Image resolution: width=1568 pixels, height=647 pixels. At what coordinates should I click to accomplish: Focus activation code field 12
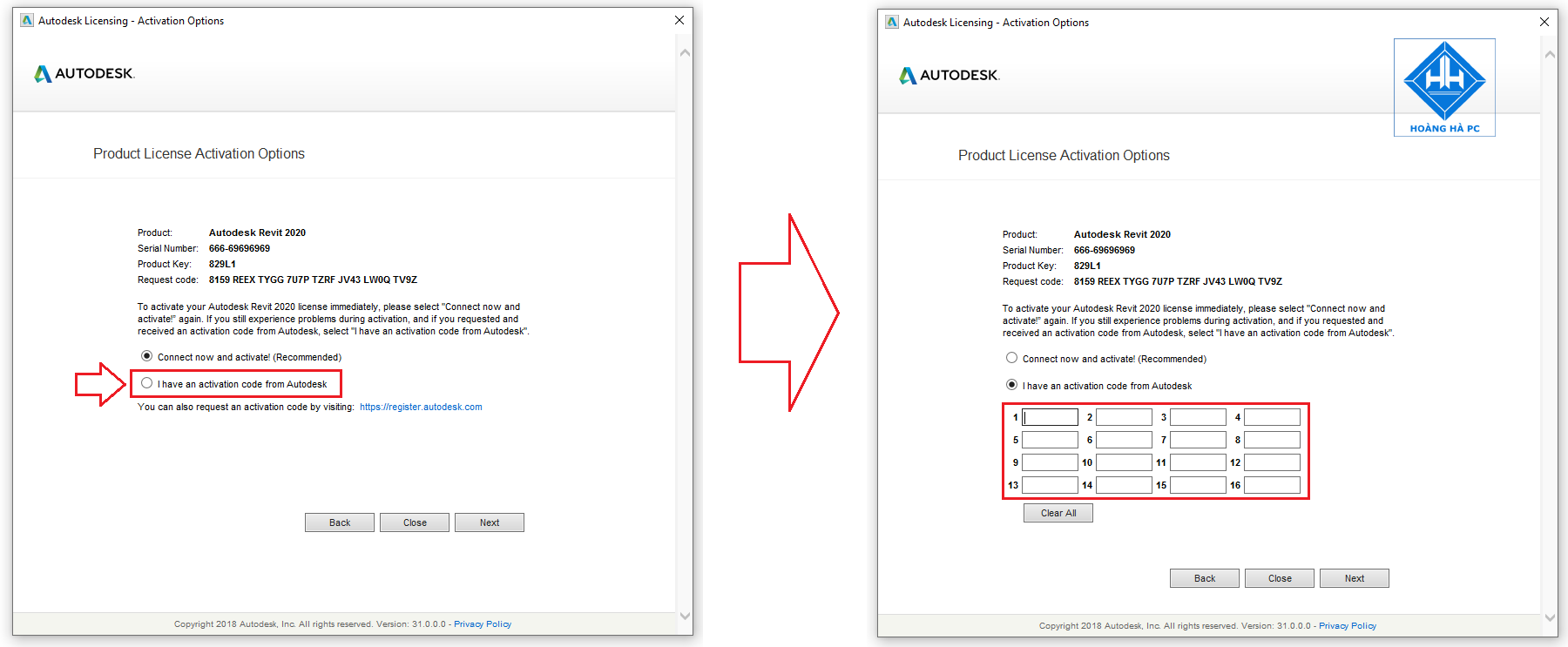click(x=1272, y=462)
